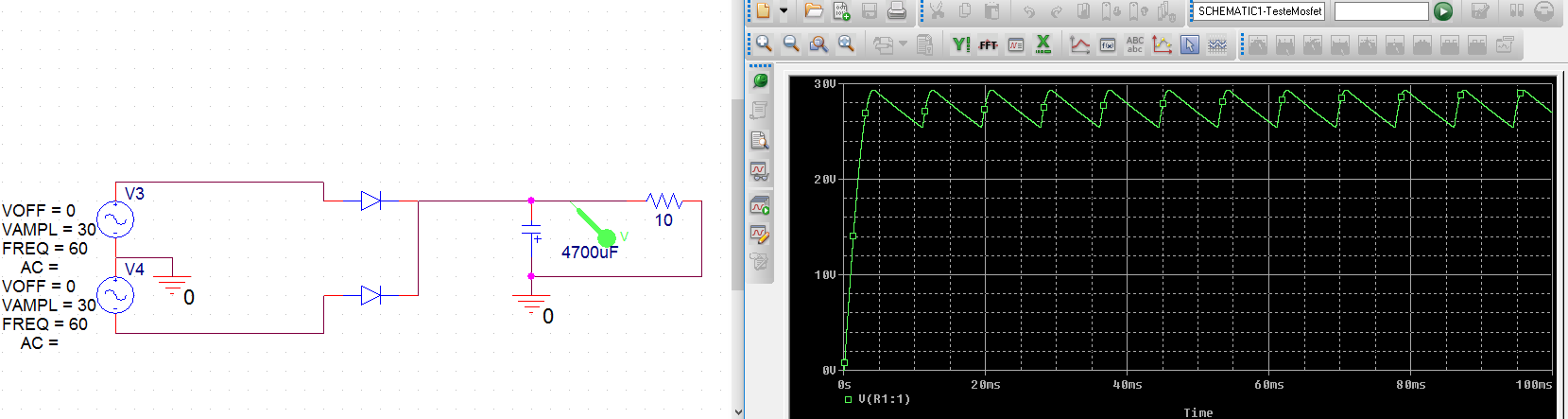Click the performance analysis icon
This screenshot has width=1568, height=419.
[1016, 44]
